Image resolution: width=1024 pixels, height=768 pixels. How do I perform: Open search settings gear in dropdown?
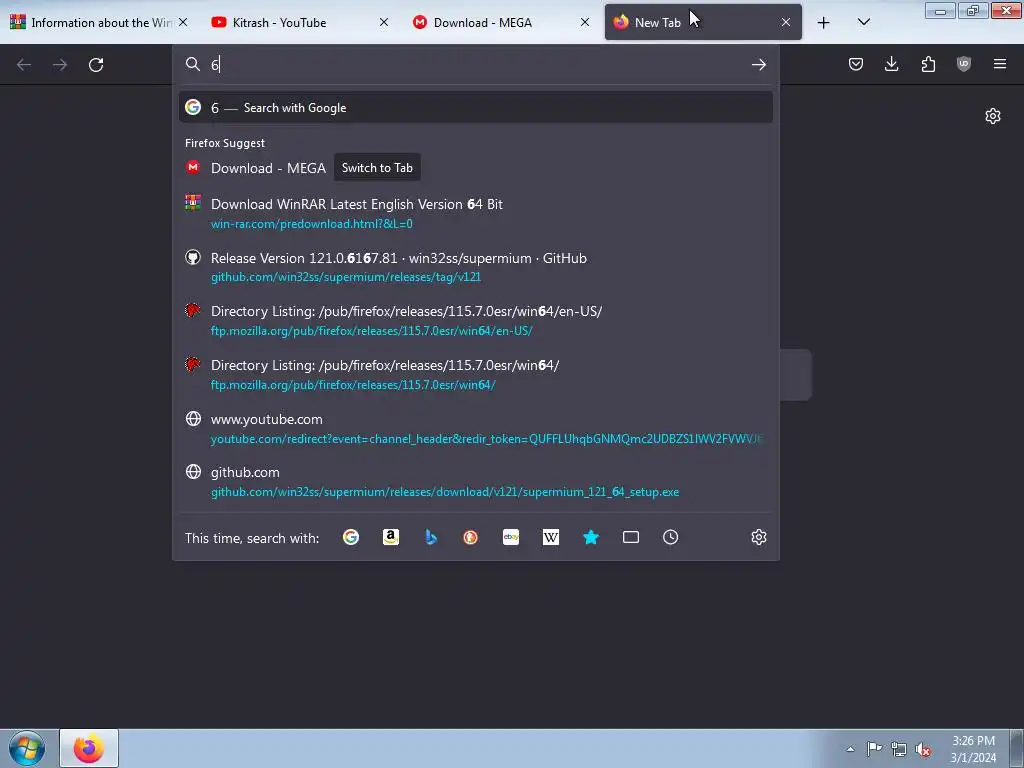coord(758,537)
